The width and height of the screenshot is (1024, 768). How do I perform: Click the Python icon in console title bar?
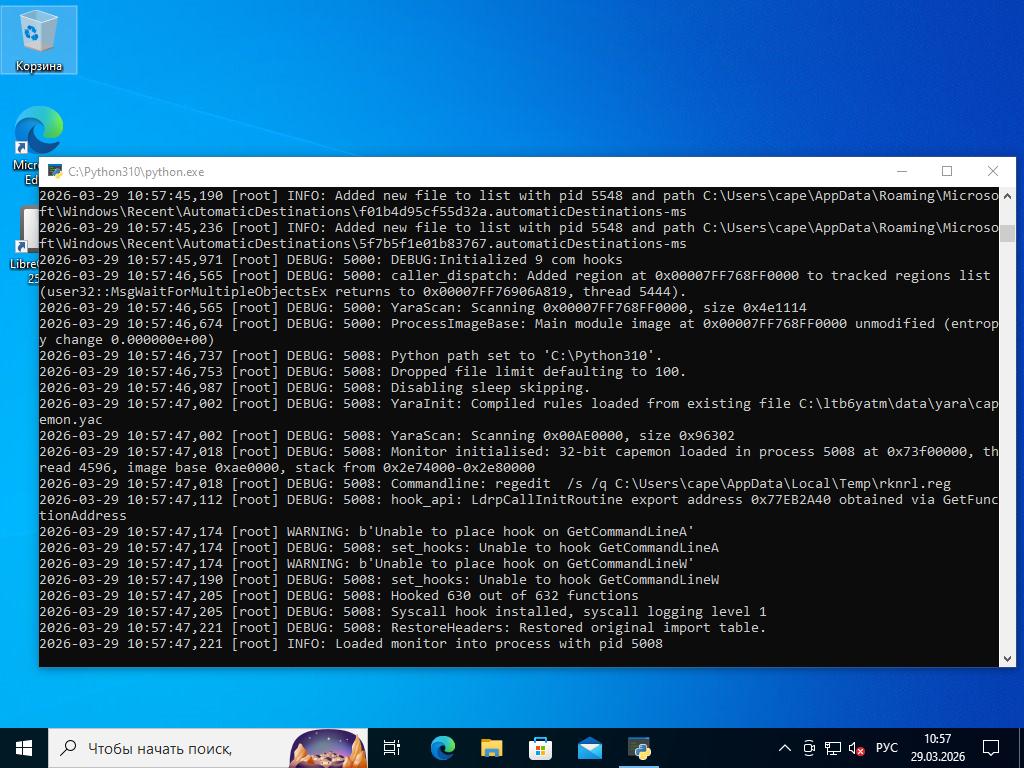click(55, 172)
